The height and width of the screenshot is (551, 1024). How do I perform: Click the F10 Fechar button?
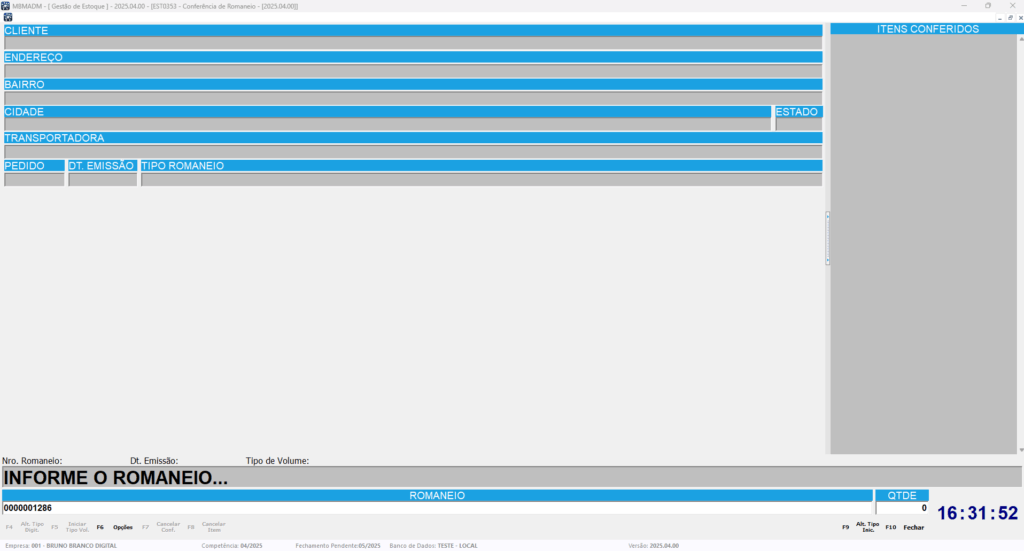[x=905, y=527]
